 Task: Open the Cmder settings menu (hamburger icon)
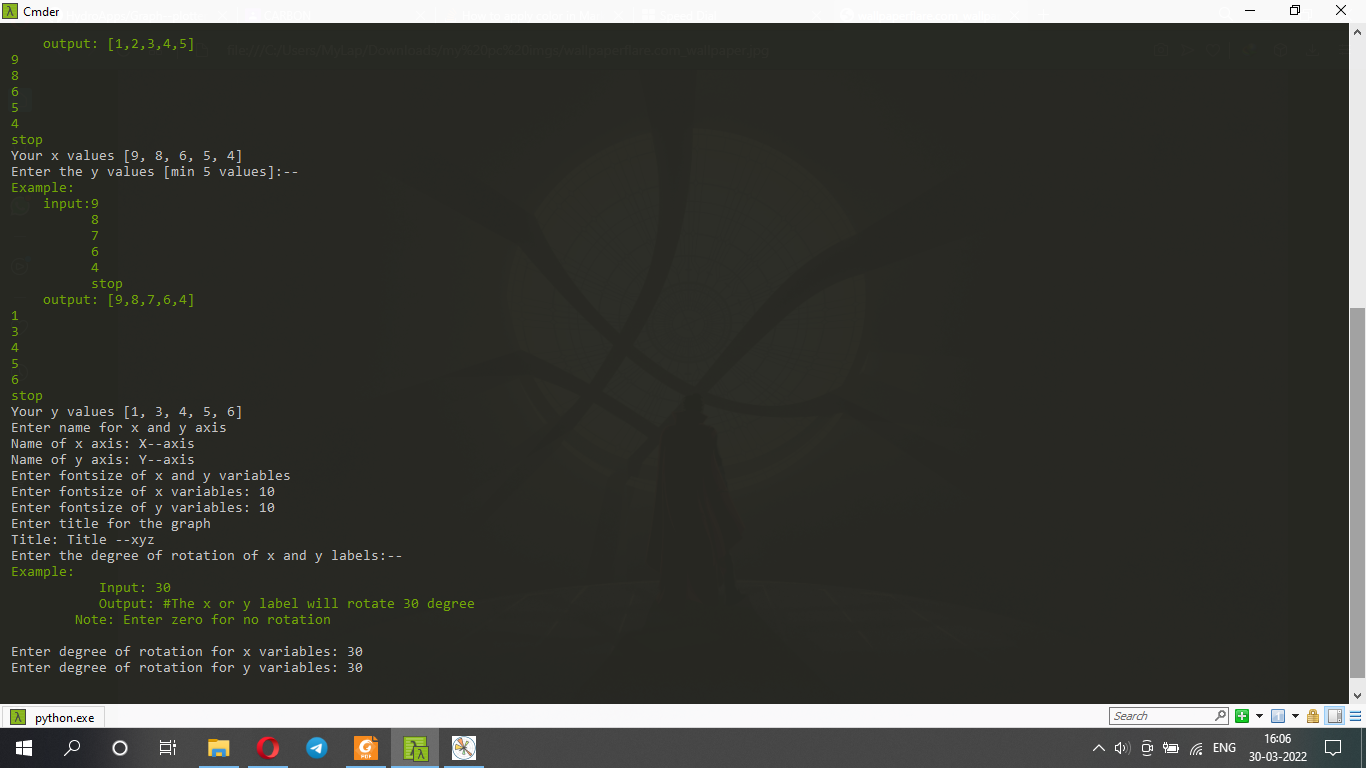[1354, 716]
